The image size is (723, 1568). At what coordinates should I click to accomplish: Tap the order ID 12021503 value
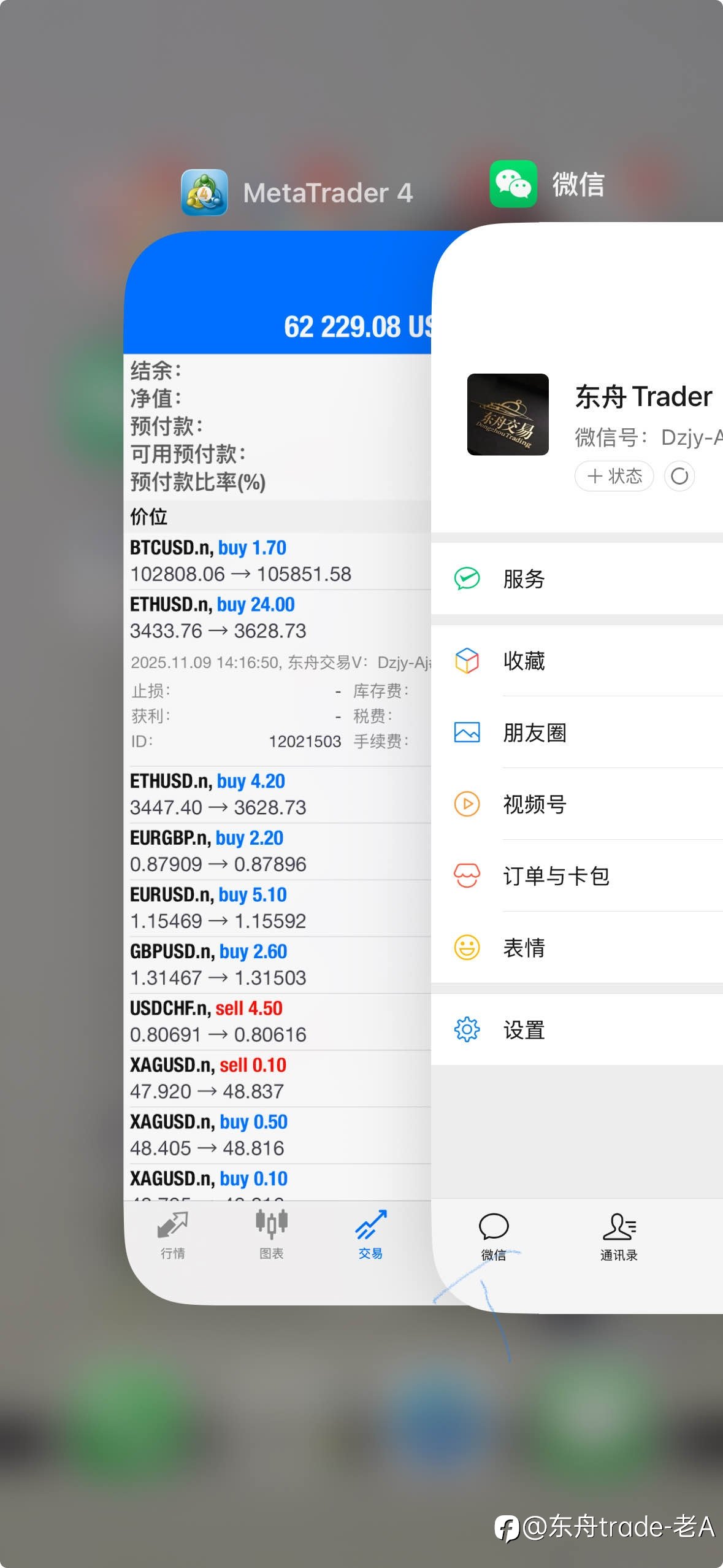click(x=305, y=742)
